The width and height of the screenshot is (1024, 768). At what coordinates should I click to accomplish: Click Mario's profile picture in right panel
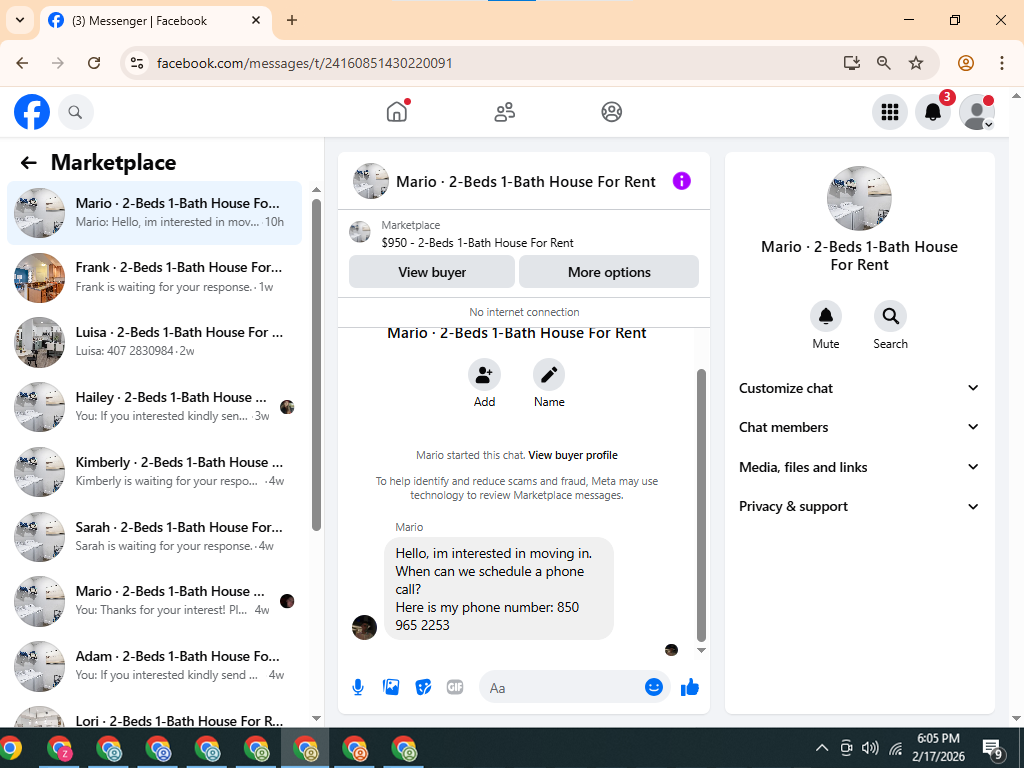pos(859,198)
